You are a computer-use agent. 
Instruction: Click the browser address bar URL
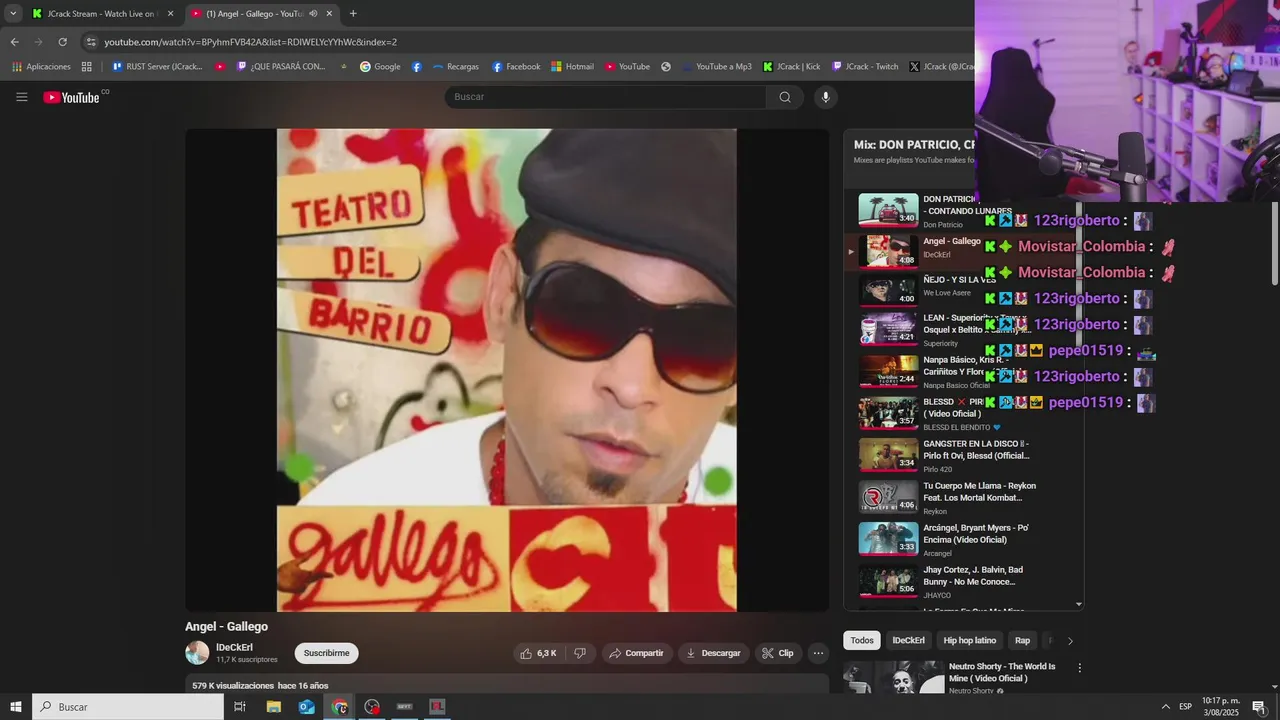pos(250,42)
